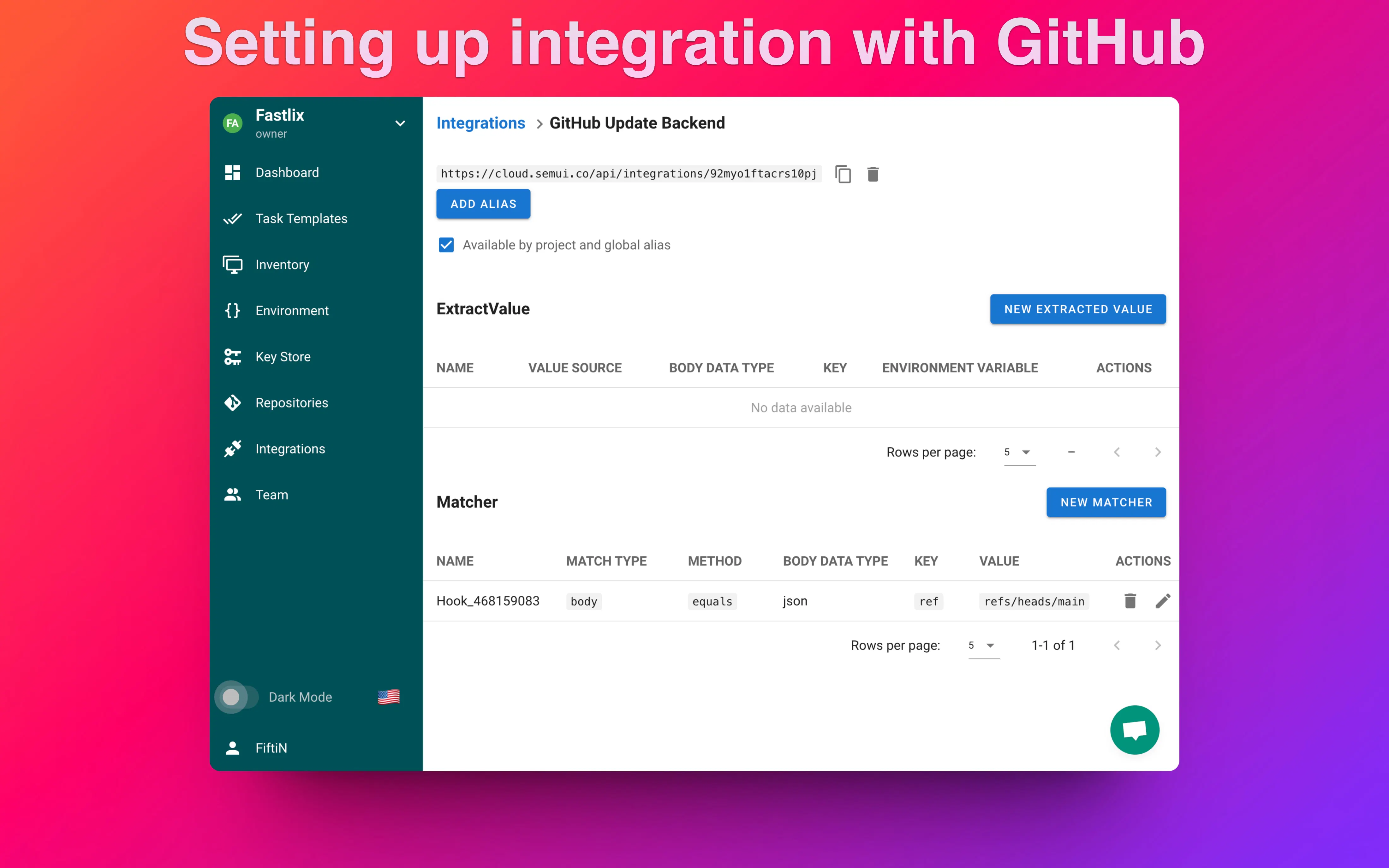This screenshot has width=1389, height=868.
Task: Open the FiftiN user menu
Action: pos(316,747)
